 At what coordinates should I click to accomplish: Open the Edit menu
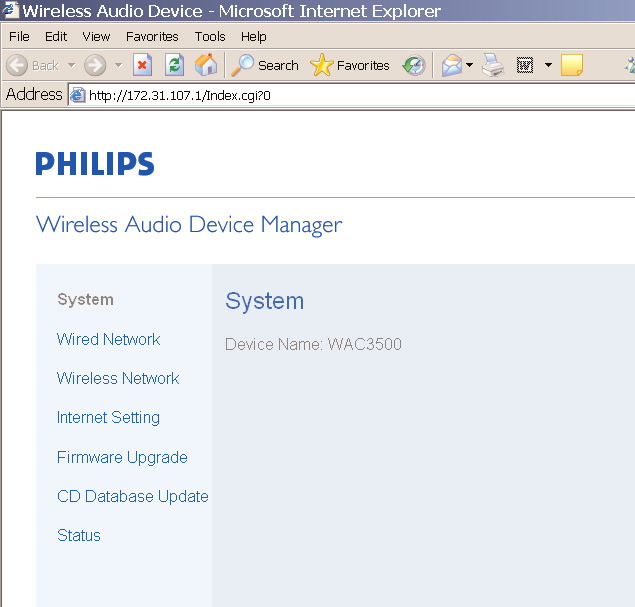[56, 37]
